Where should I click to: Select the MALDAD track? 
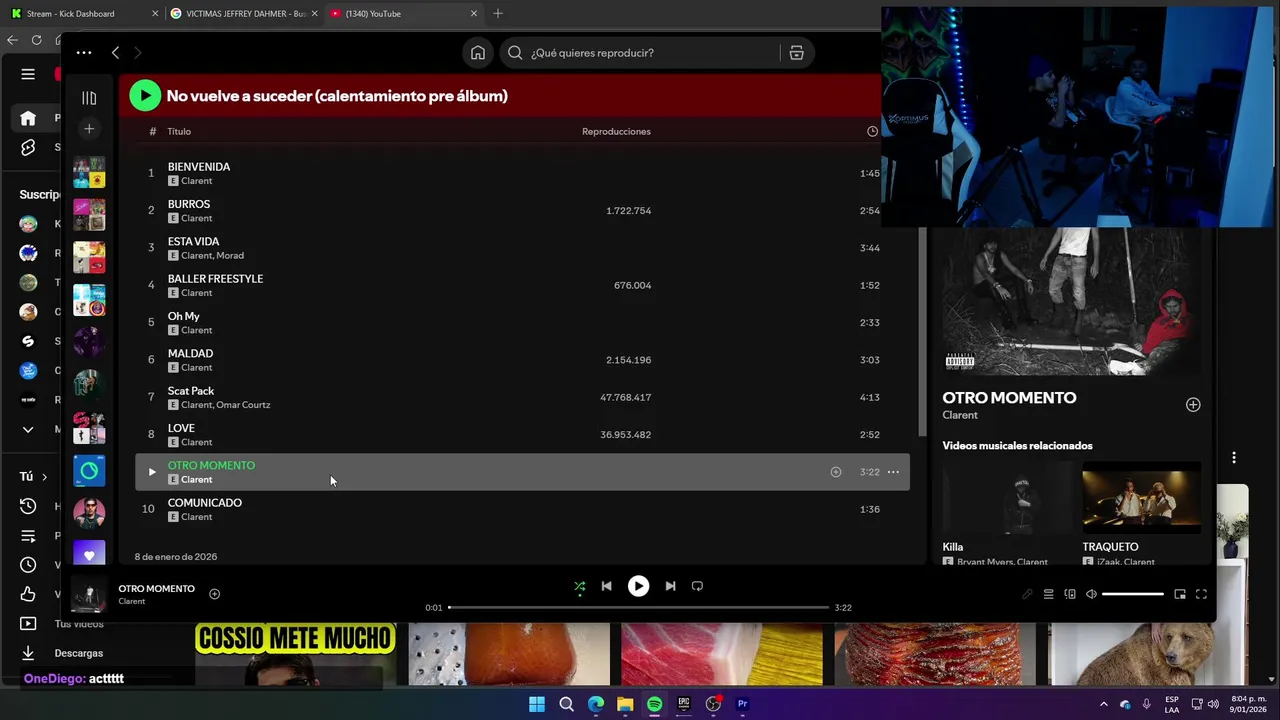pyautogui.click(x=522, y=359)
